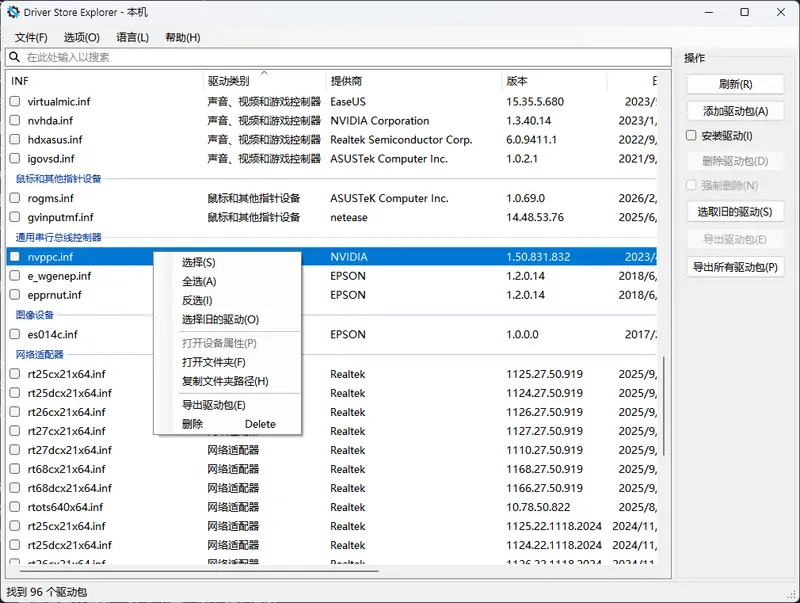Click the 选取旧的驱动(S) button

point(735,212)
